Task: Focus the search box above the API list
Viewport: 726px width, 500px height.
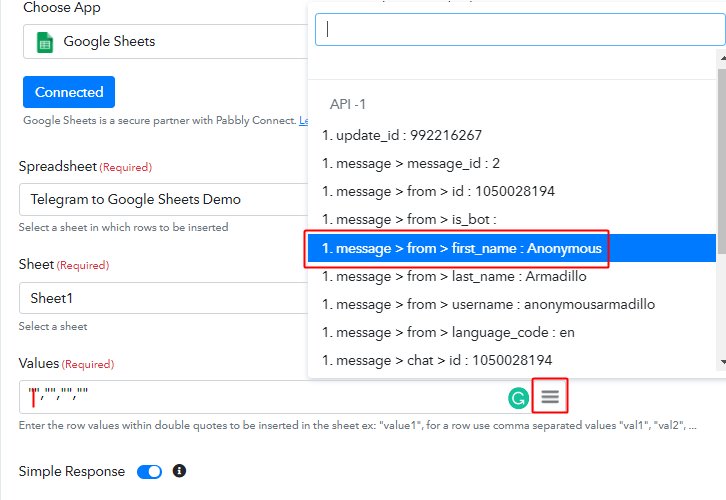Action: pos(520,30)
